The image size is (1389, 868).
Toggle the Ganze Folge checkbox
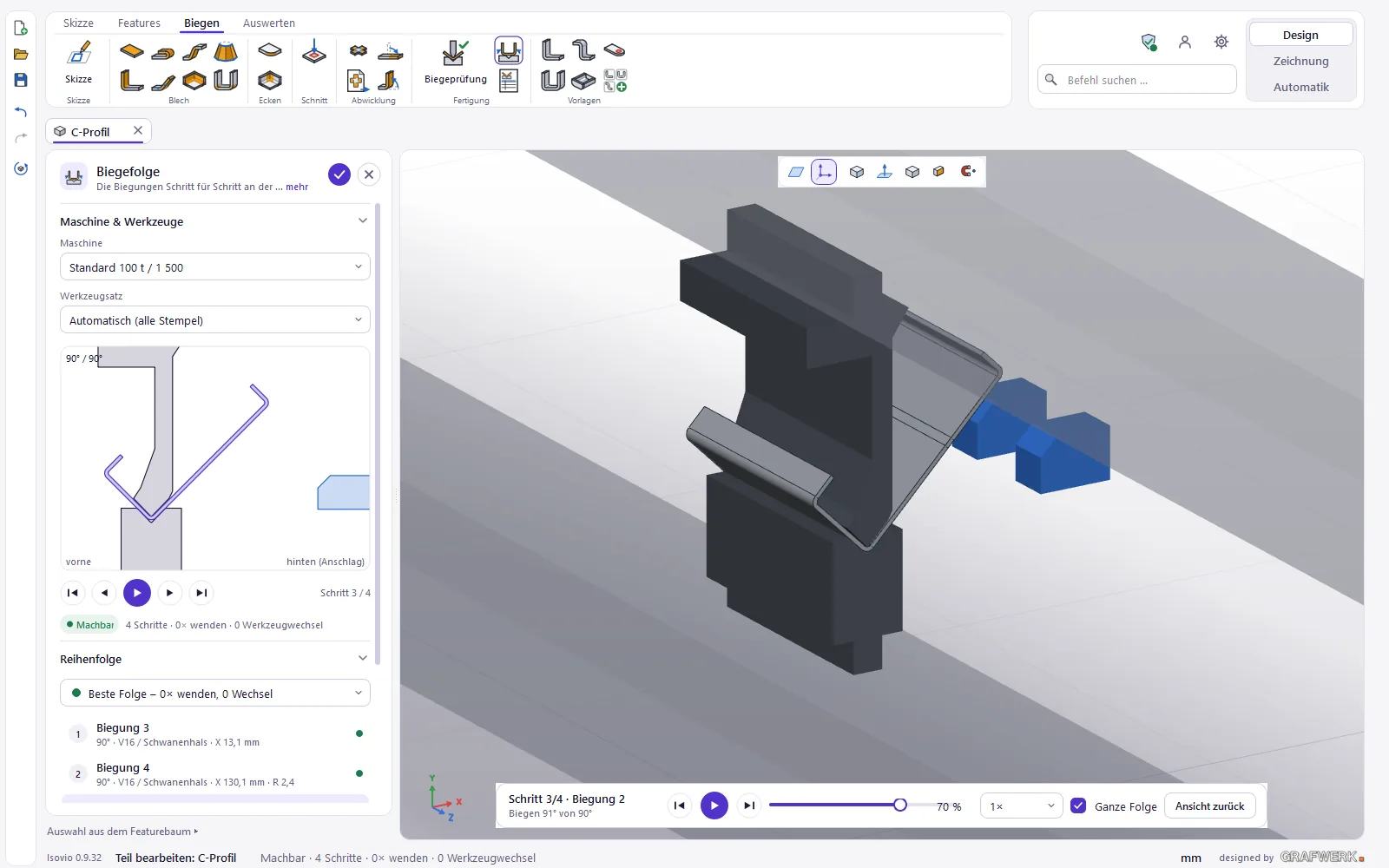click(1078, 806)
